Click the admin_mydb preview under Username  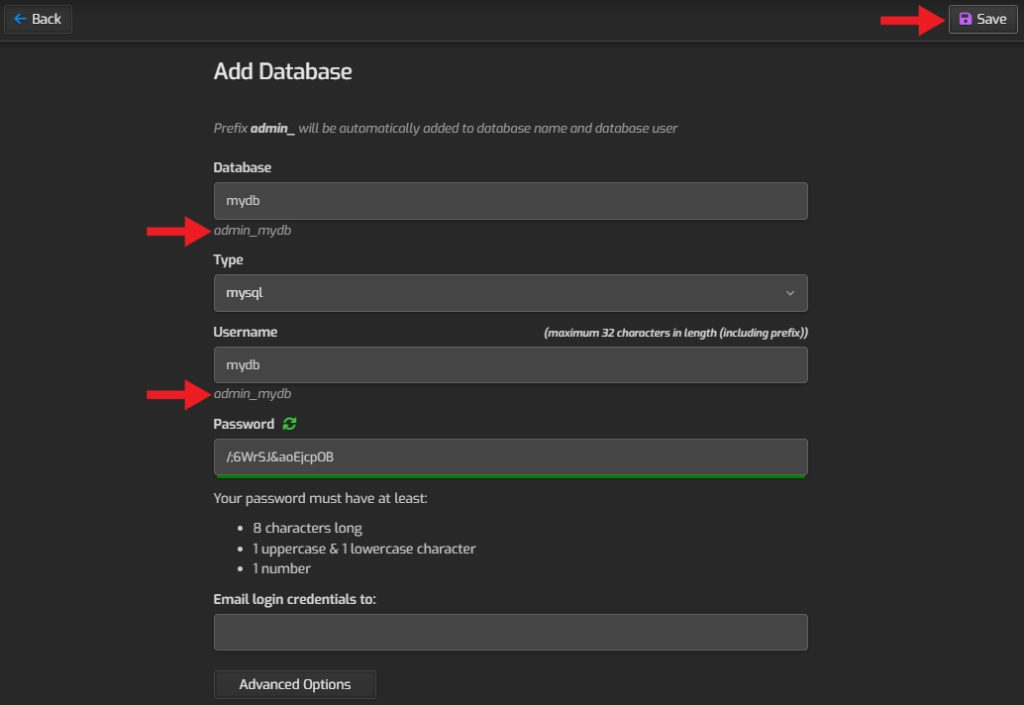251,393
